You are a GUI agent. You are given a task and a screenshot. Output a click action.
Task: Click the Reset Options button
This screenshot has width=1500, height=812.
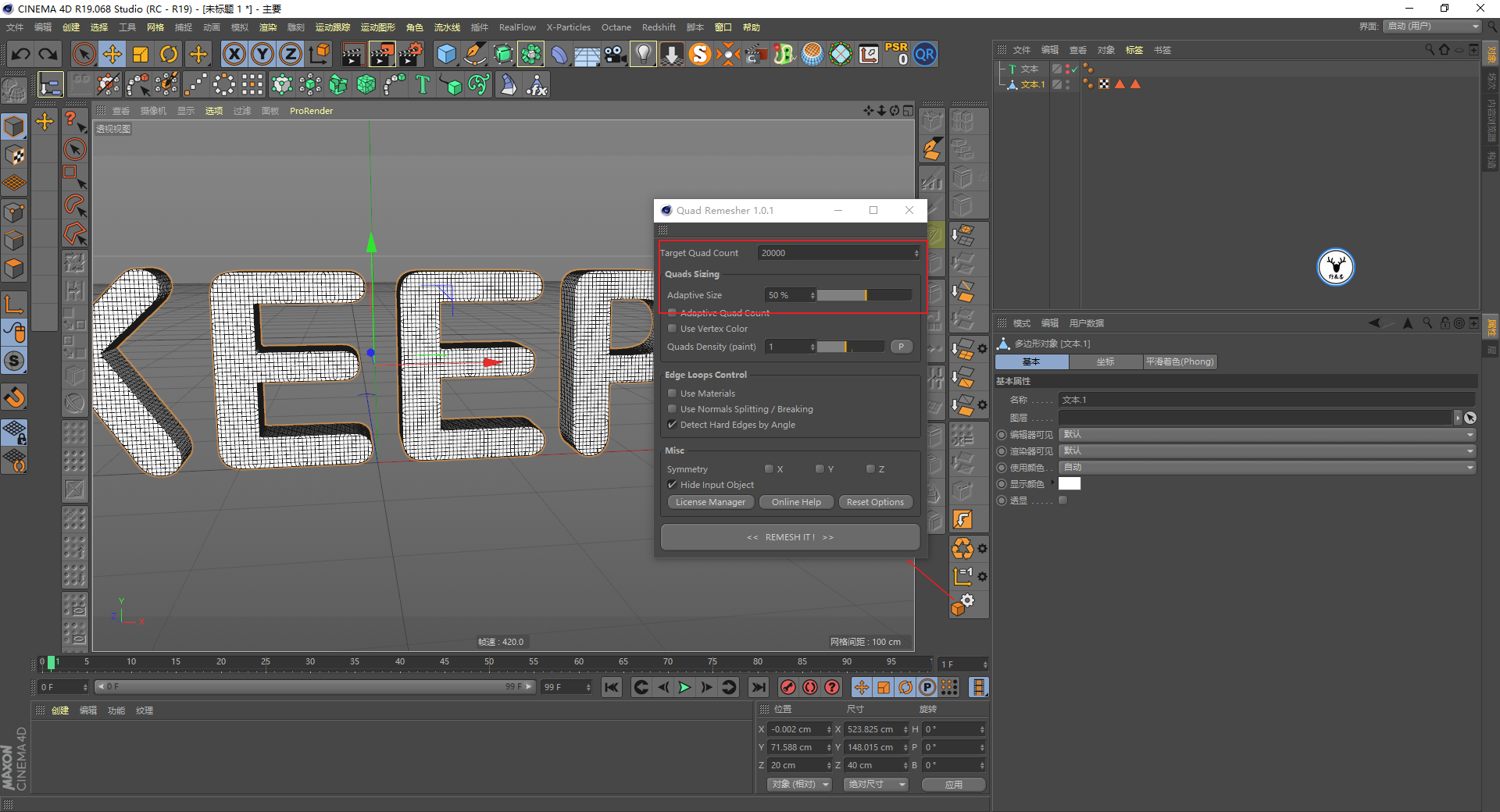coord(875,502)
